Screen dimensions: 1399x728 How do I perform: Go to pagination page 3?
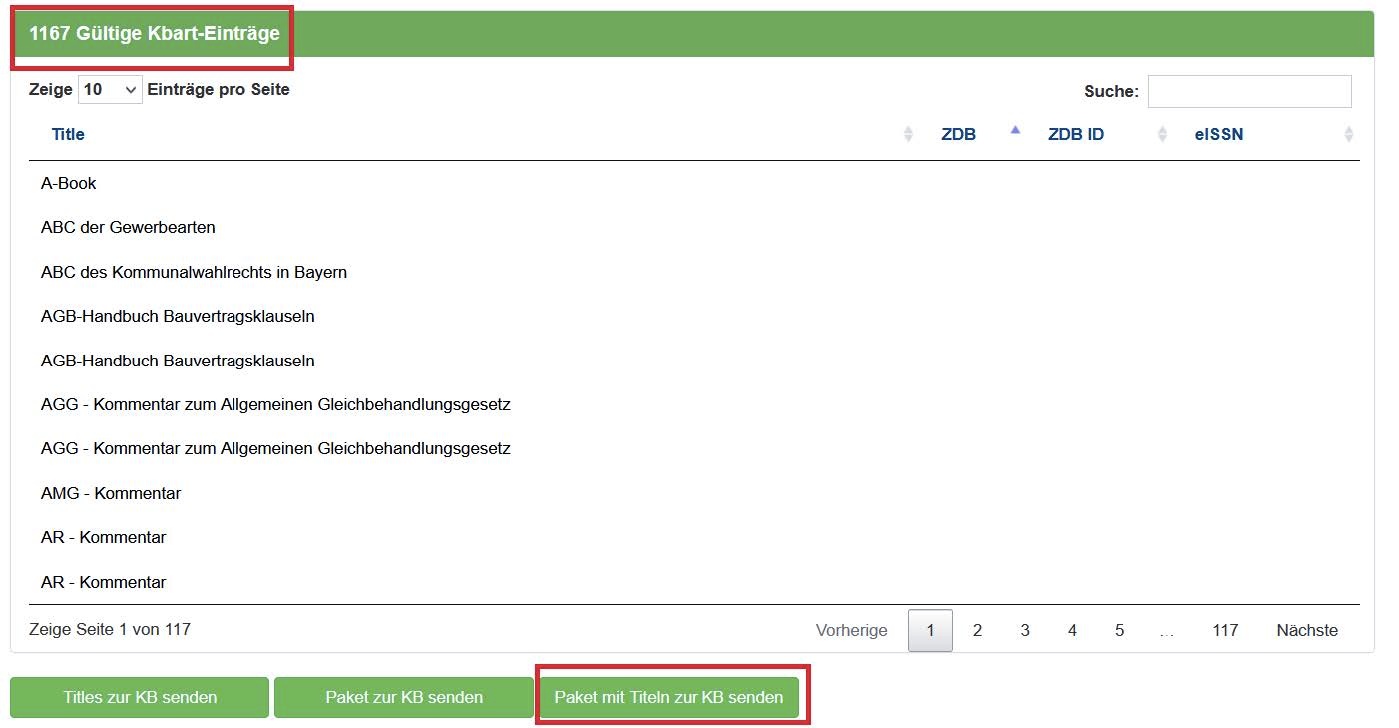(x=1025, y=630)
